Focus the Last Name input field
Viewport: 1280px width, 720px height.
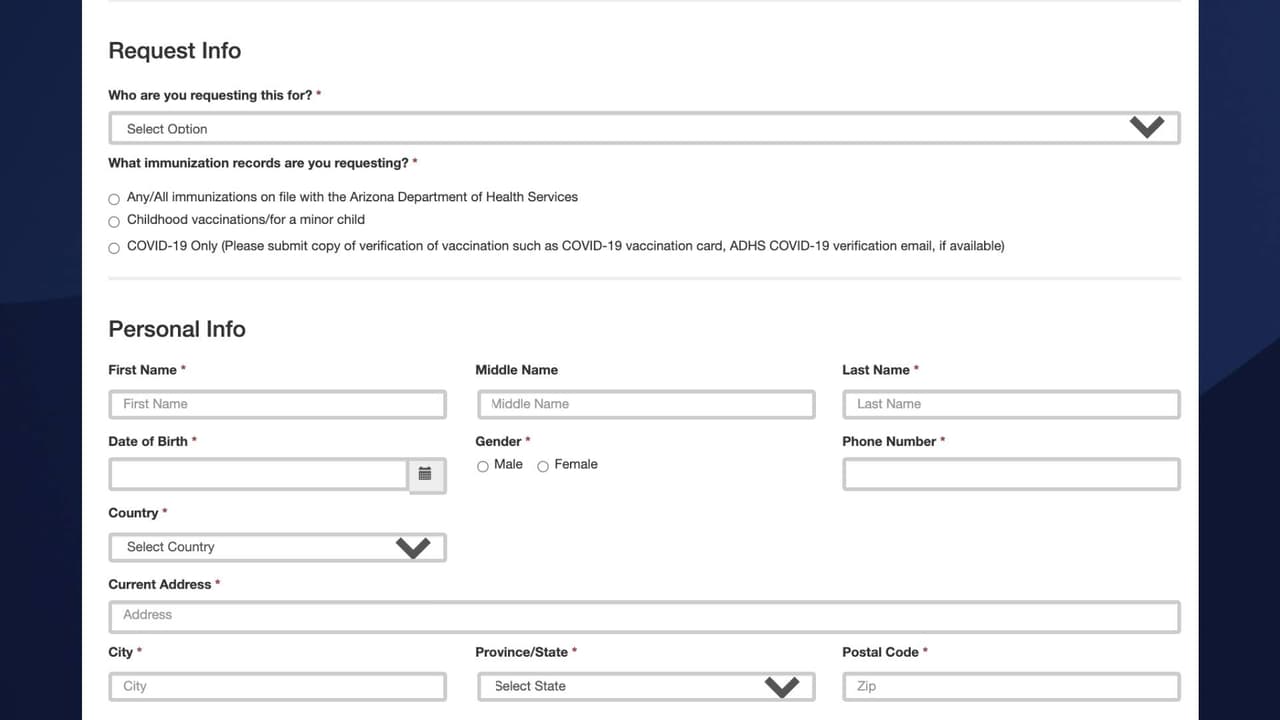coord(1011,404)
